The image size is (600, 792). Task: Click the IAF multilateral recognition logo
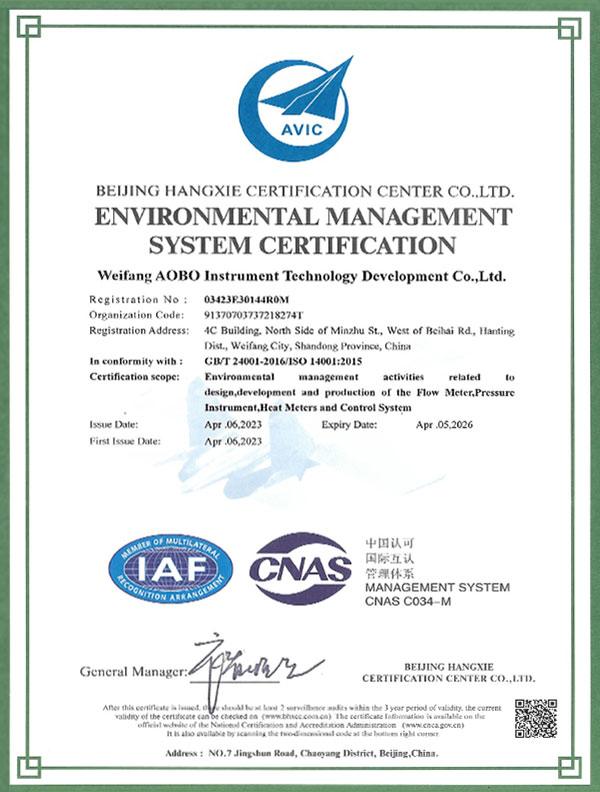point(171,569)
